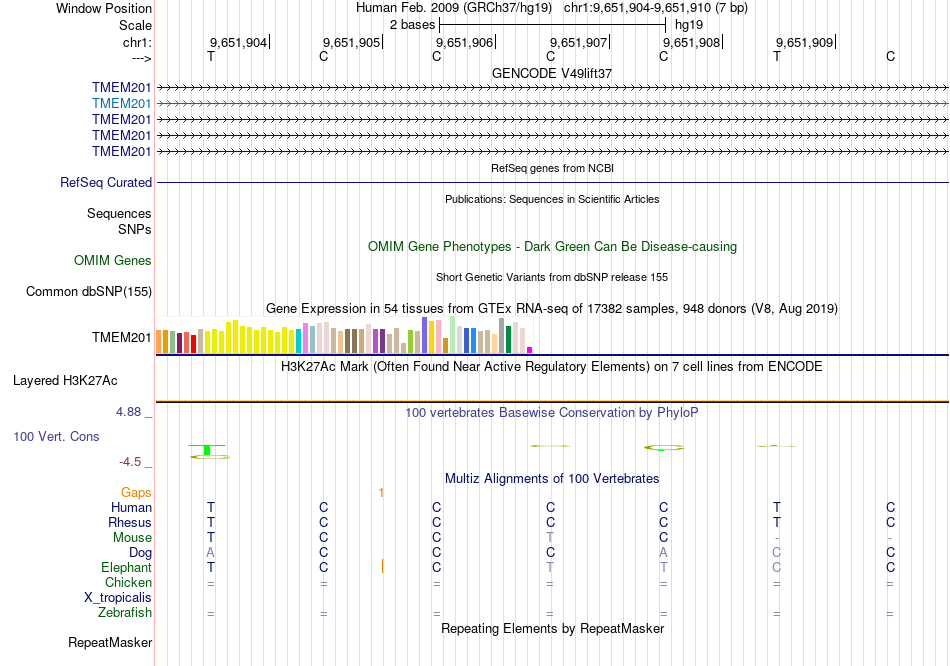The height and width of the screenshot is (666, 950).
Task: Select the Chicken alignment row label
Action: [128, 582]
